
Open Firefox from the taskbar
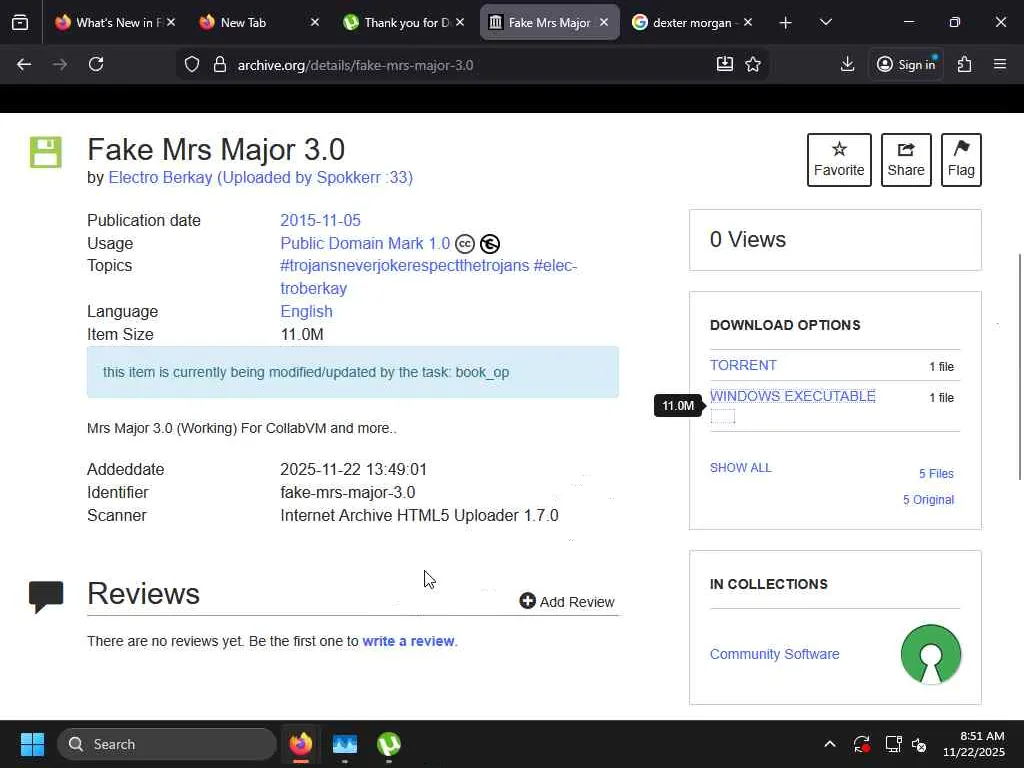click(301, 744)
